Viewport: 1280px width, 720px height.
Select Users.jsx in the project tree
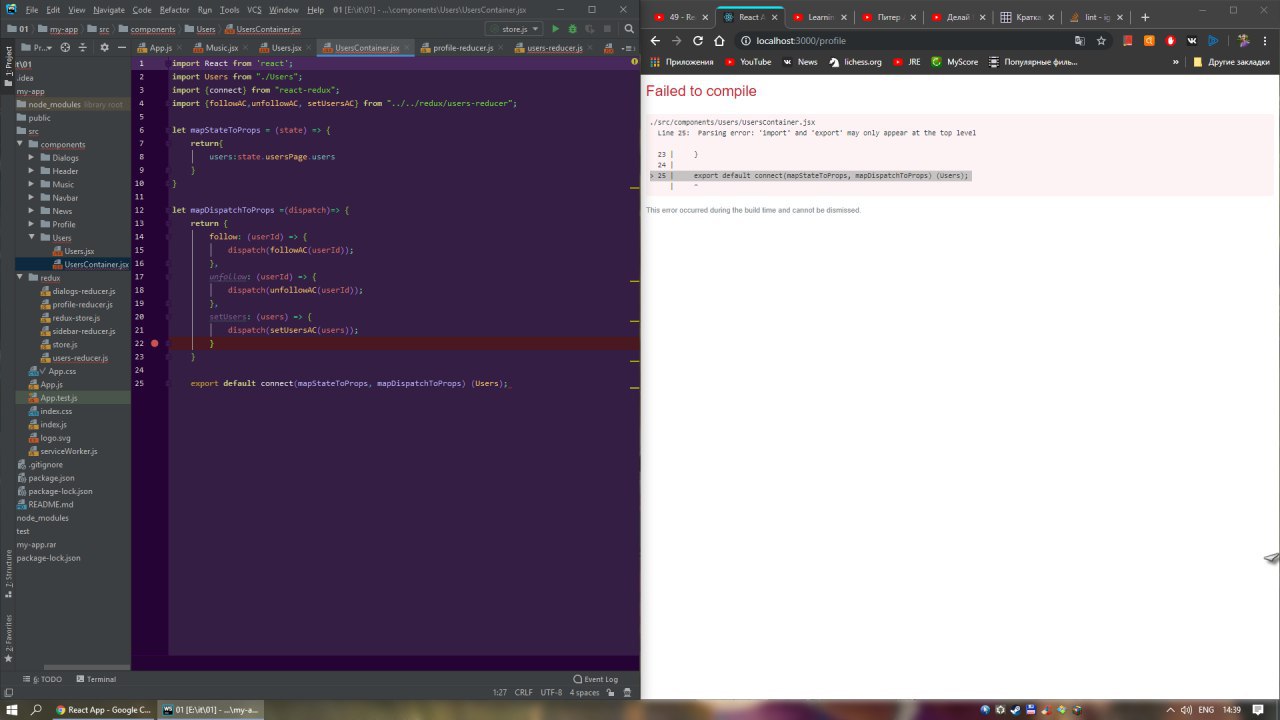[79, 251]
